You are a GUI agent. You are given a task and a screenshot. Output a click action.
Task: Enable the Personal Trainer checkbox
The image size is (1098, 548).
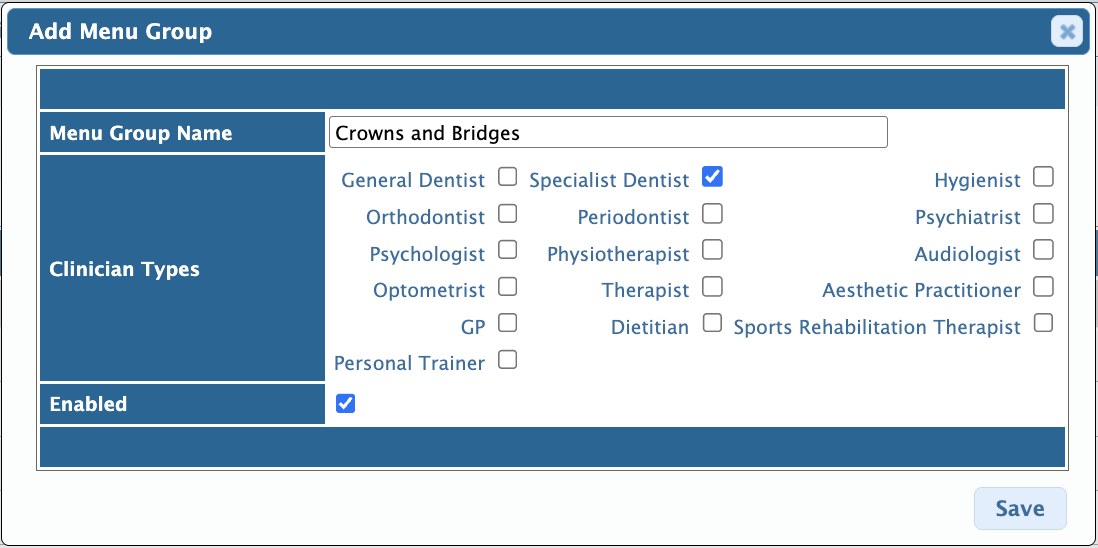click(x=508, y=360)
